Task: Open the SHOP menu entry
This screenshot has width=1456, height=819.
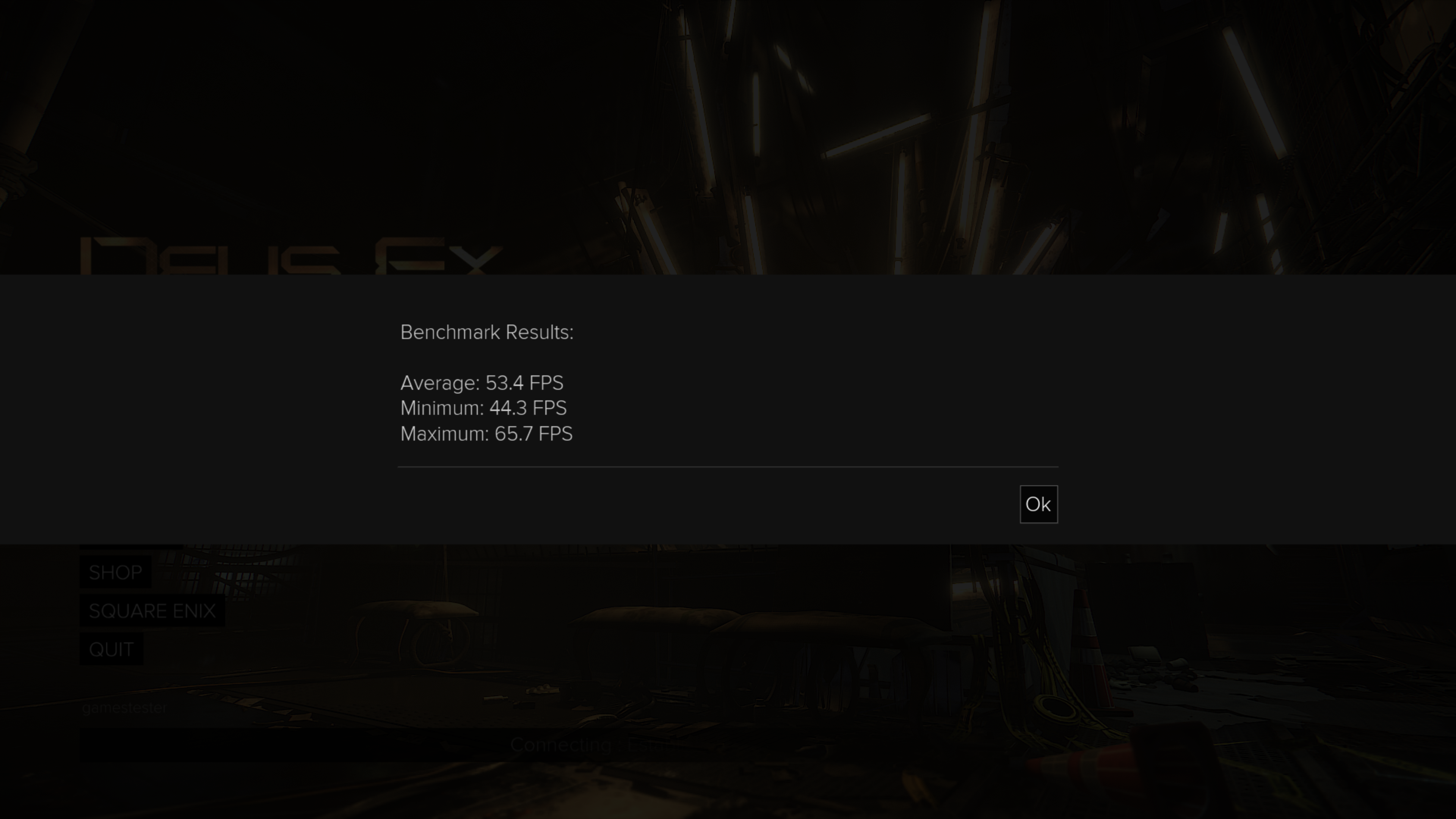Action: coord(115,573)
